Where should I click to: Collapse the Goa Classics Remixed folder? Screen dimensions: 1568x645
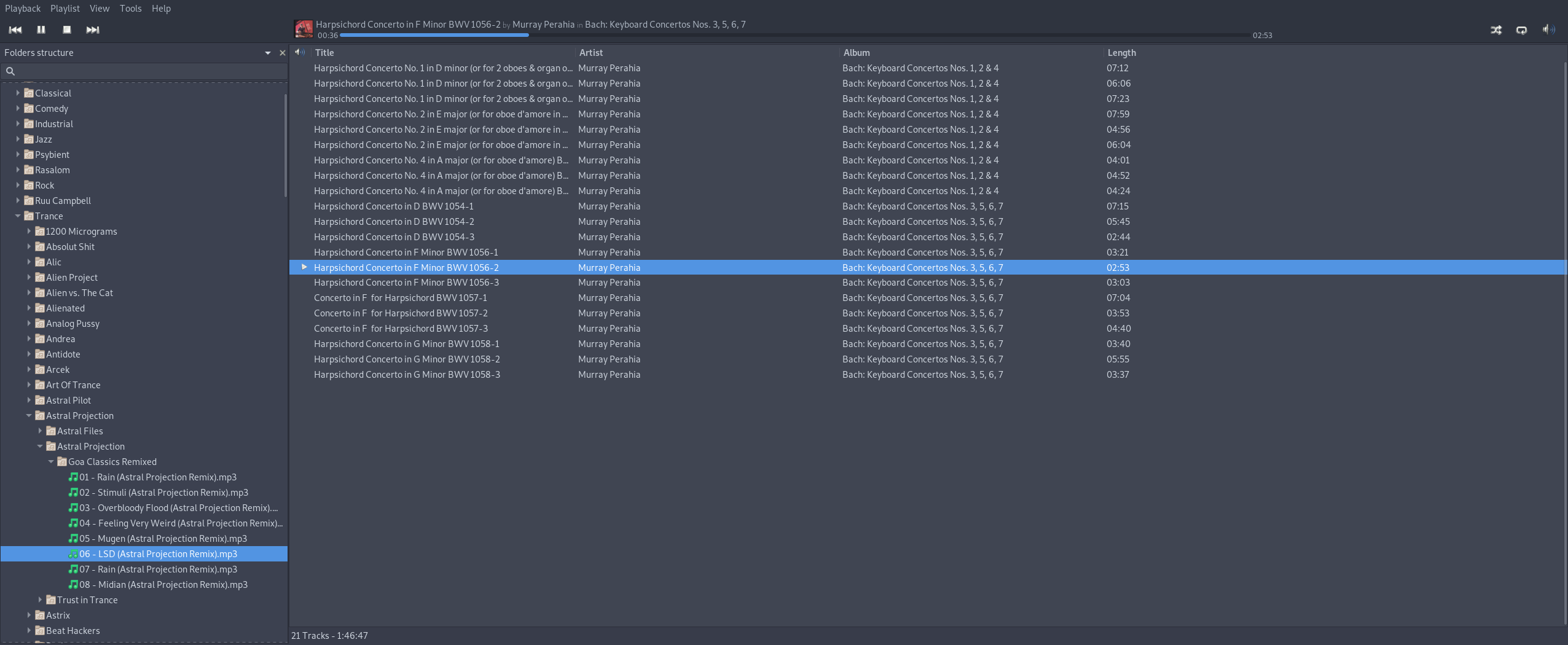pos(51,461)
